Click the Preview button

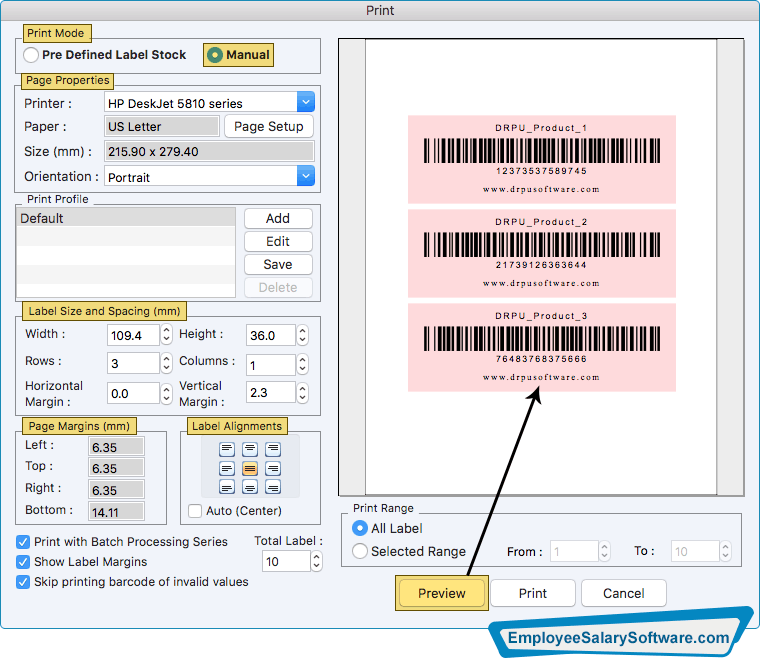(442, 593)
